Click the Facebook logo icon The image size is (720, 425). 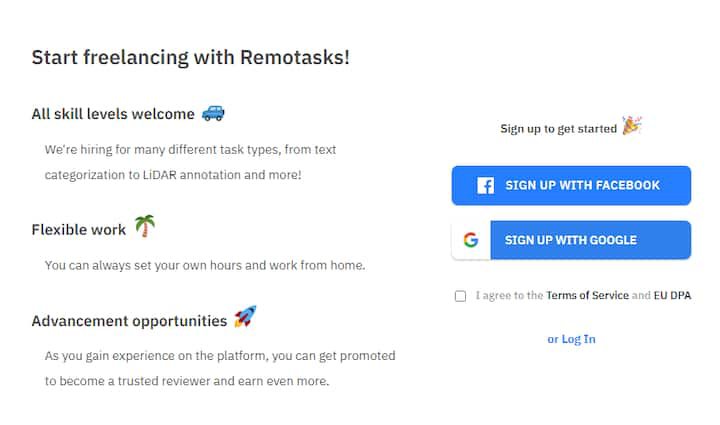pos(485,185)
